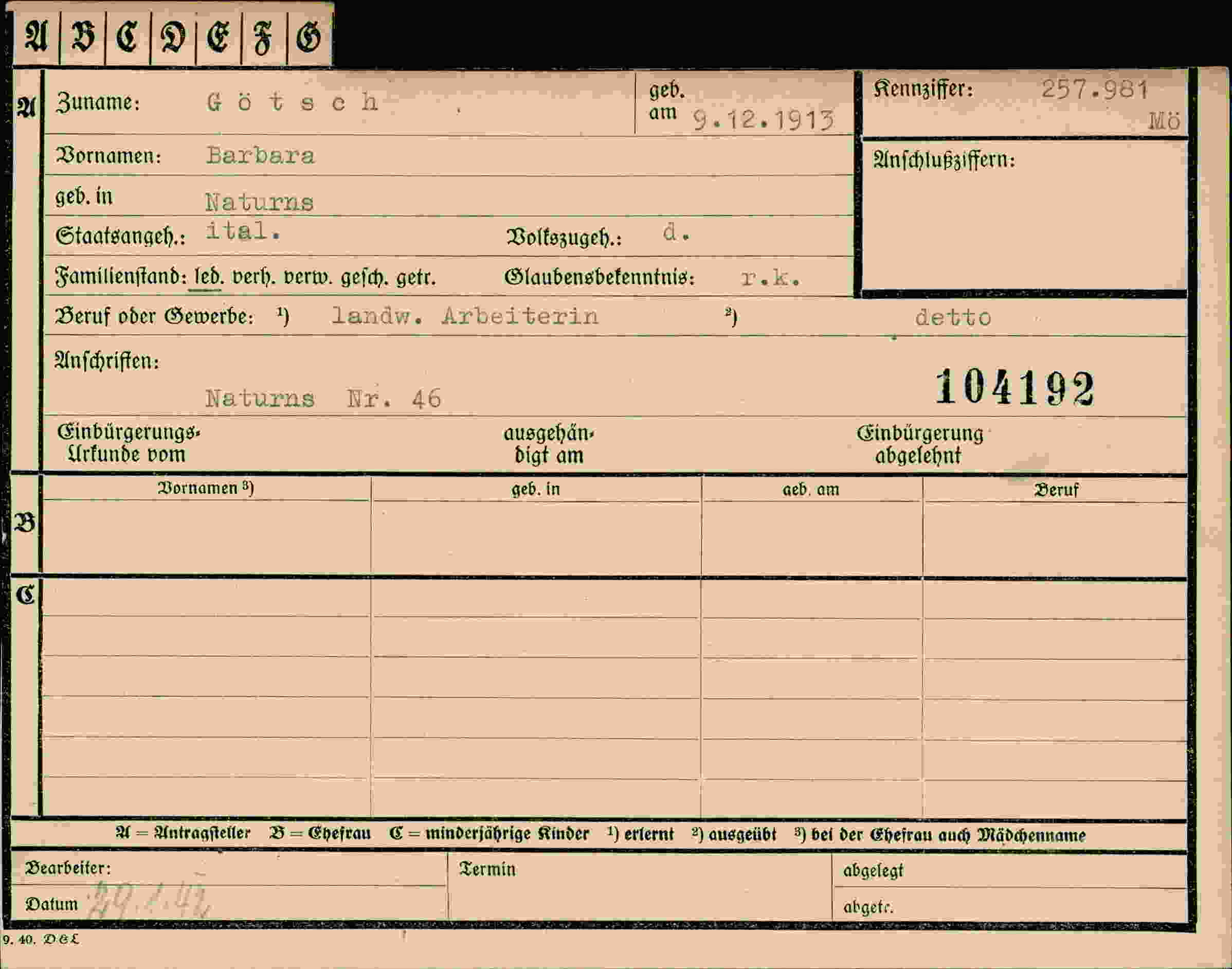Click the typed nationality 'ital.'

pyautogui.click(x=243, y=231)
